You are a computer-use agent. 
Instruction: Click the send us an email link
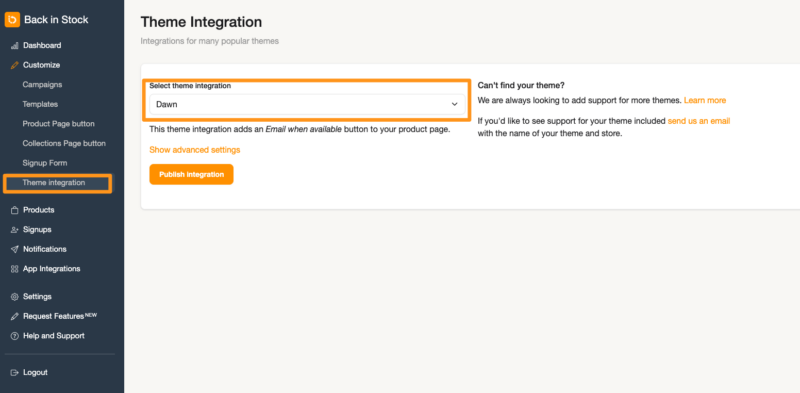698,121
